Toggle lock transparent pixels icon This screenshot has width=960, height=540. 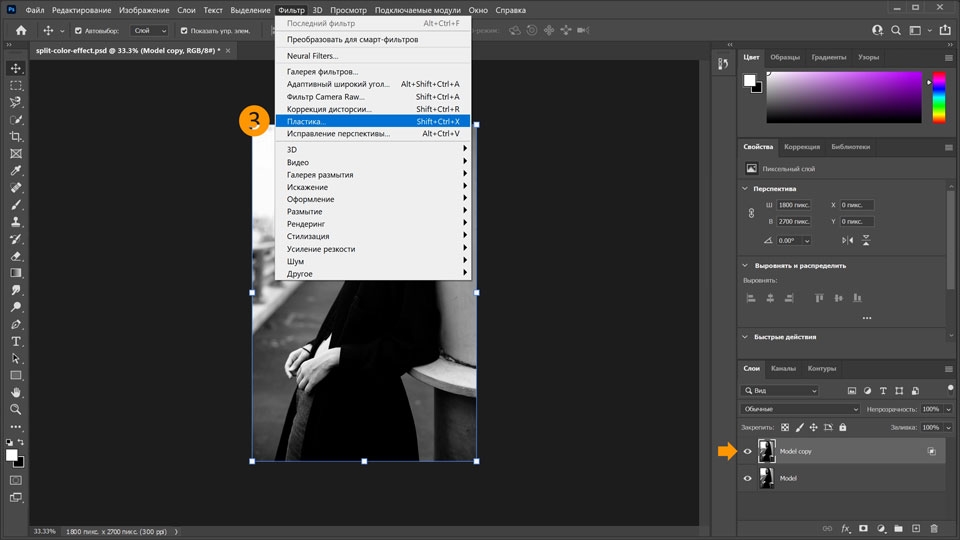click(x=785, y=427)
